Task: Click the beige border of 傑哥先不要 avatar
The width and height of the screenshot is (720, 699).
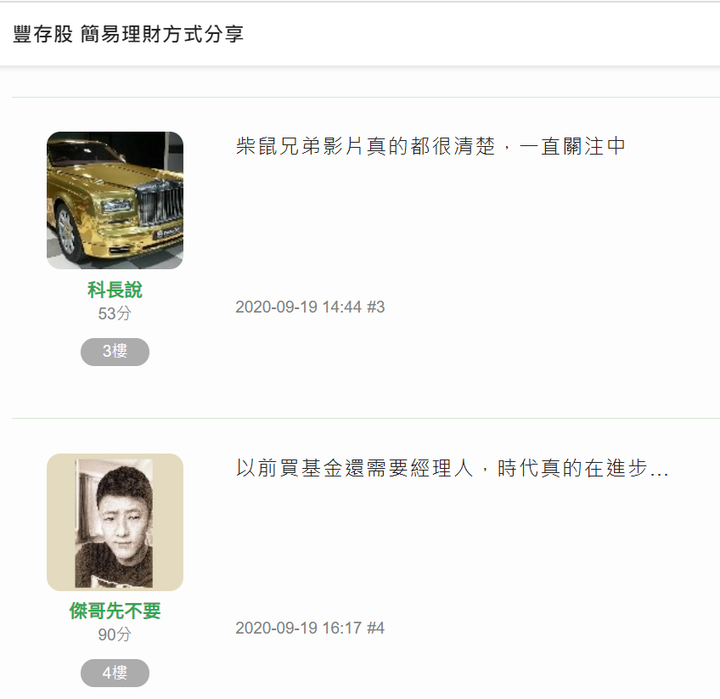Action: point(61,522)
